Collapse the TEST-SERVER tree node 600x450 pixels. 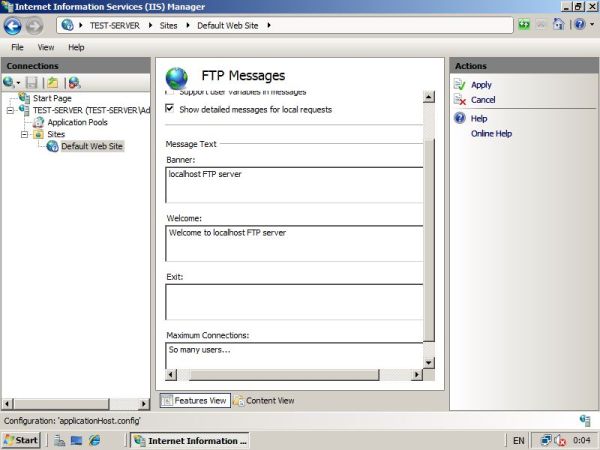pyautogui.click(x=10, y=110)
